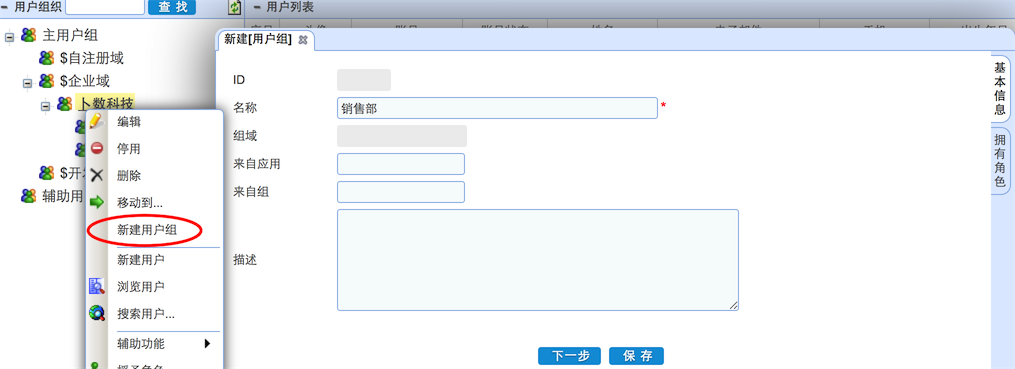Click the browse users icon beside 浏览用户

click(x=96, y=285)
